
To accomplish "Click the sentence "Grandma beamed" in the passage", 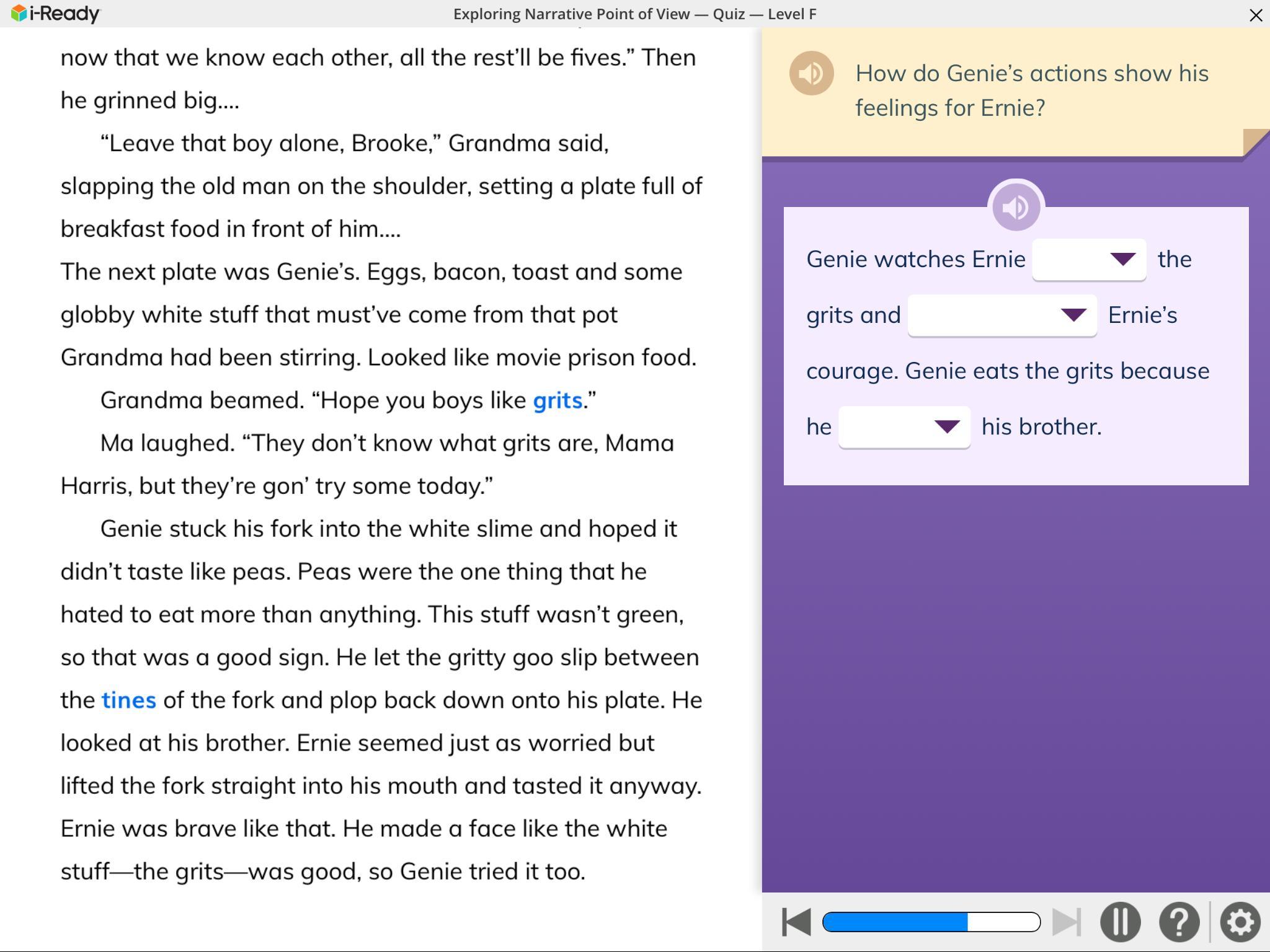I will pos(202,401).
